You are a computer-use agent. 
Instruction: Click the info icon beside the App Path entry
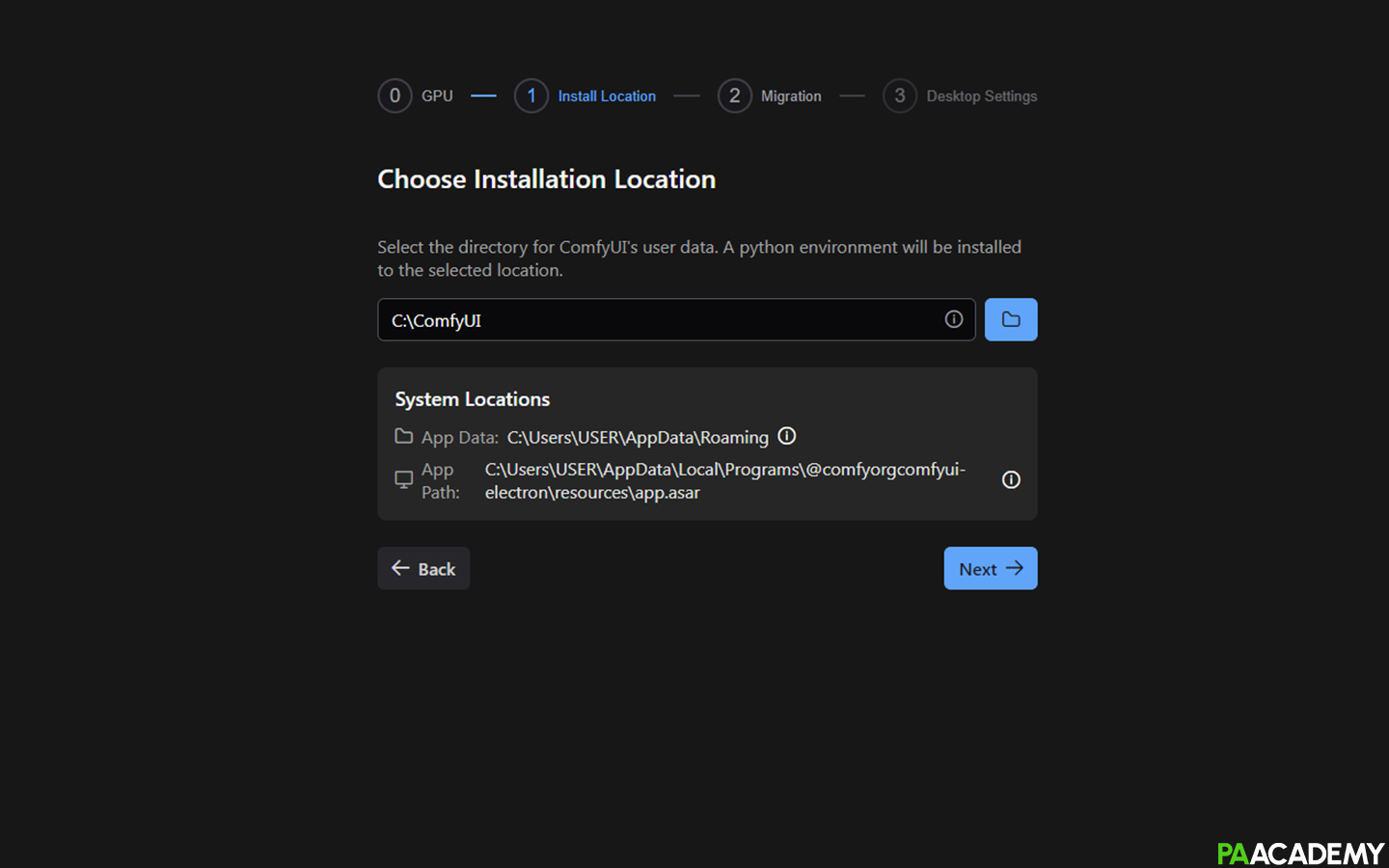pyautogui.click(x=1011, y=479)
